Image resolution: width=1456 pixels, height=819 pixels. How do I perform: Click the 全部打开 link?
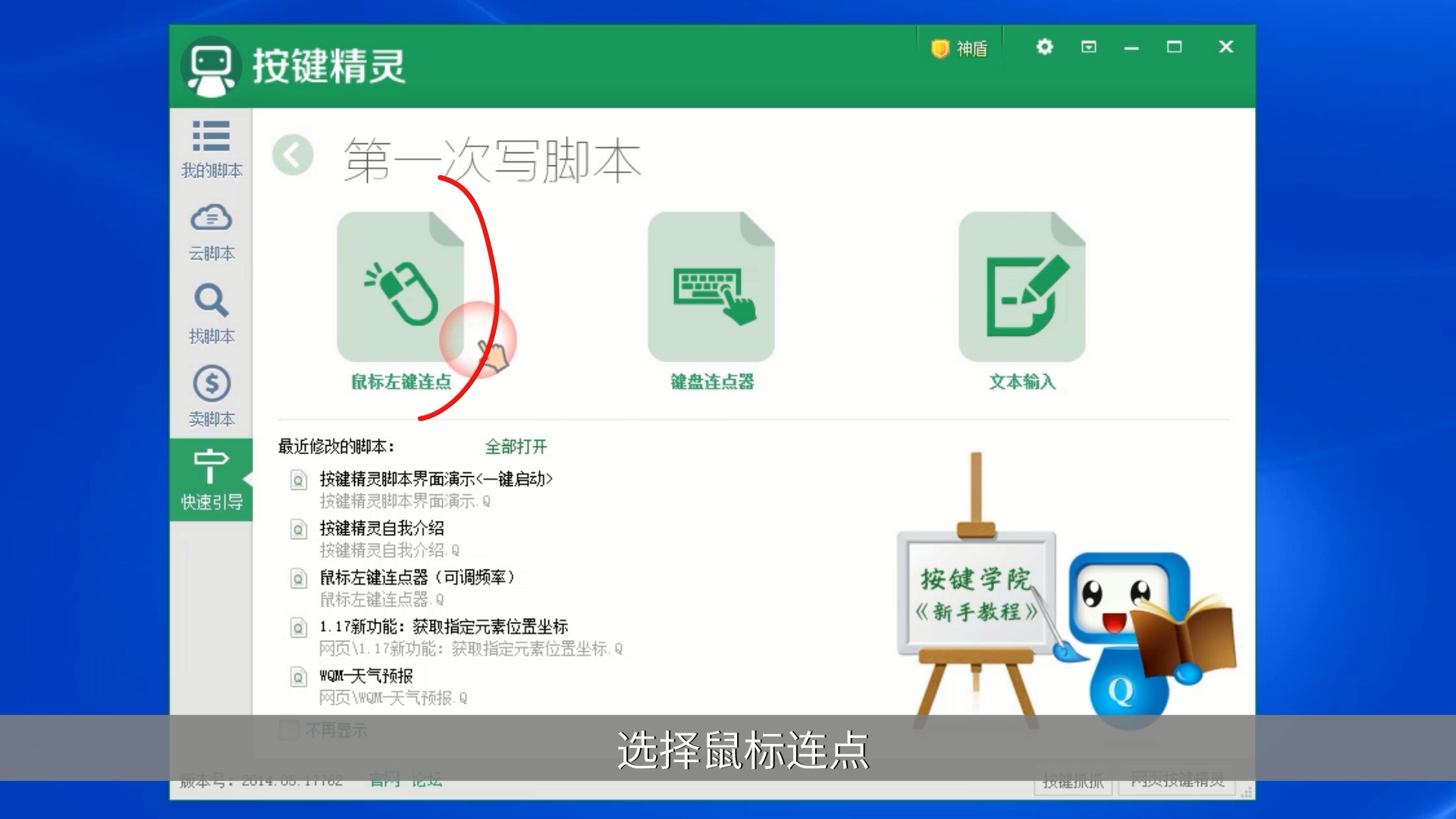(516, 447)
